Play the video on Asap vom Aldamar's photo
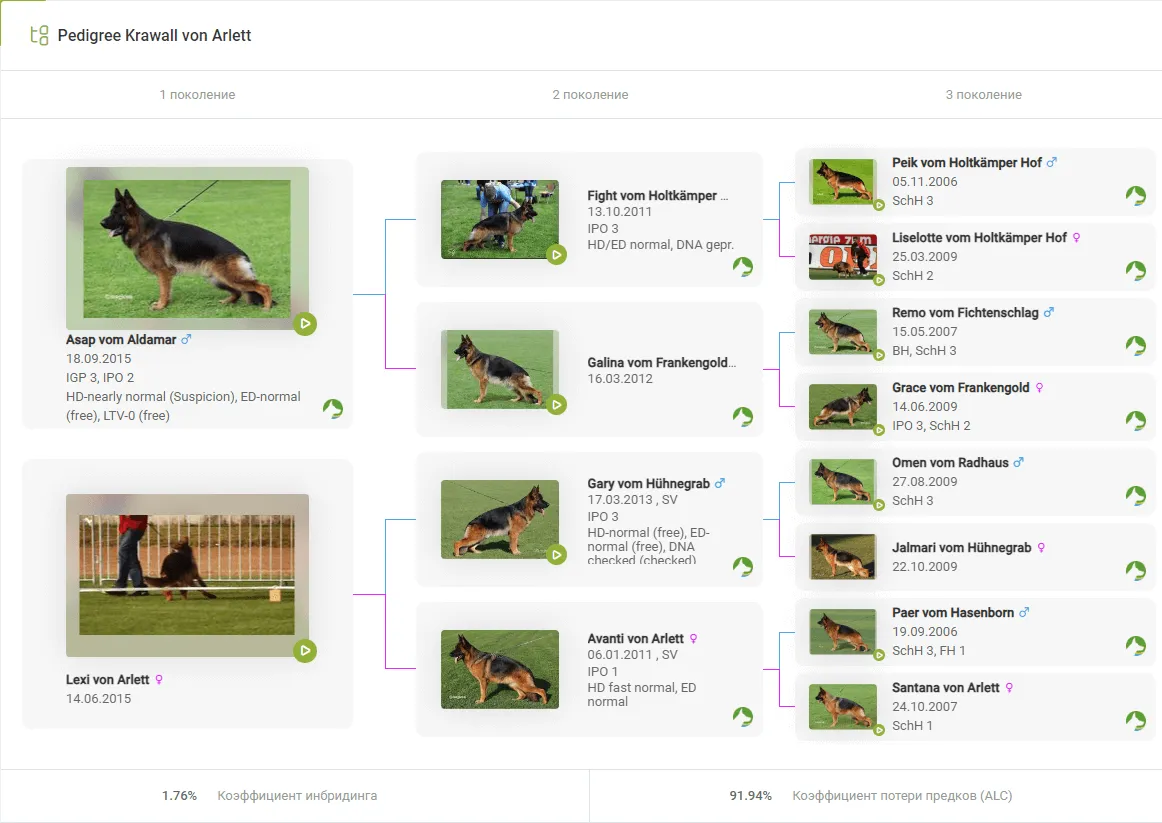Image resolution: width=1162 pixels, height=823 pixels. point(305,324)
